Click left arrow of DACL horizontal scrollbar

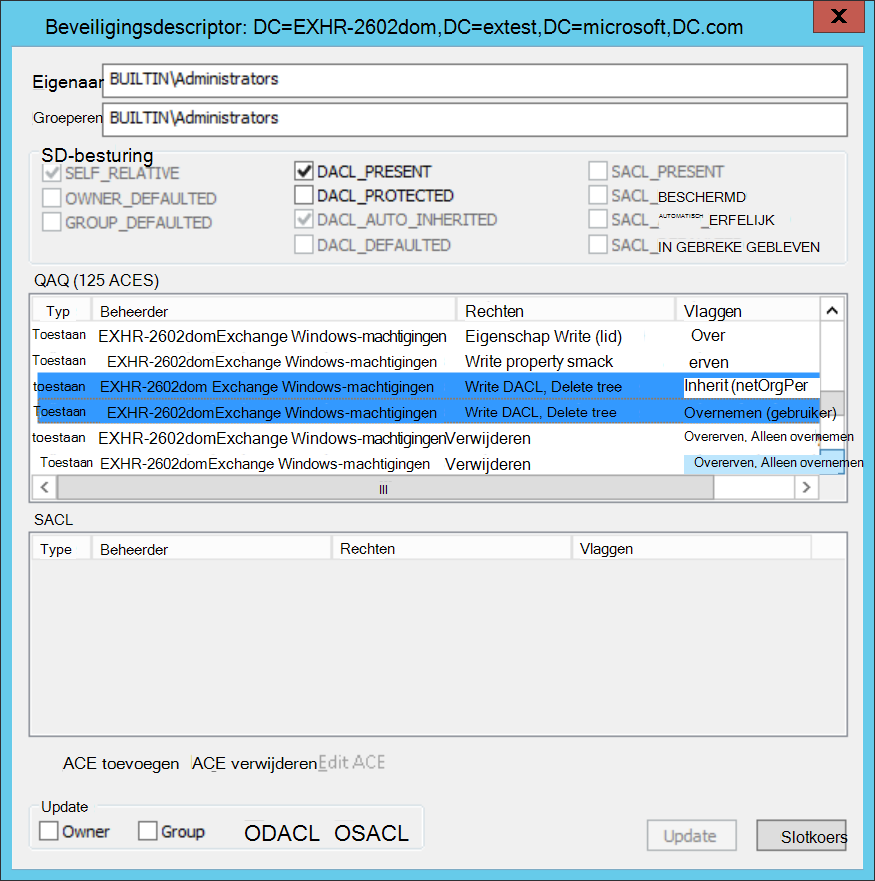44,487
